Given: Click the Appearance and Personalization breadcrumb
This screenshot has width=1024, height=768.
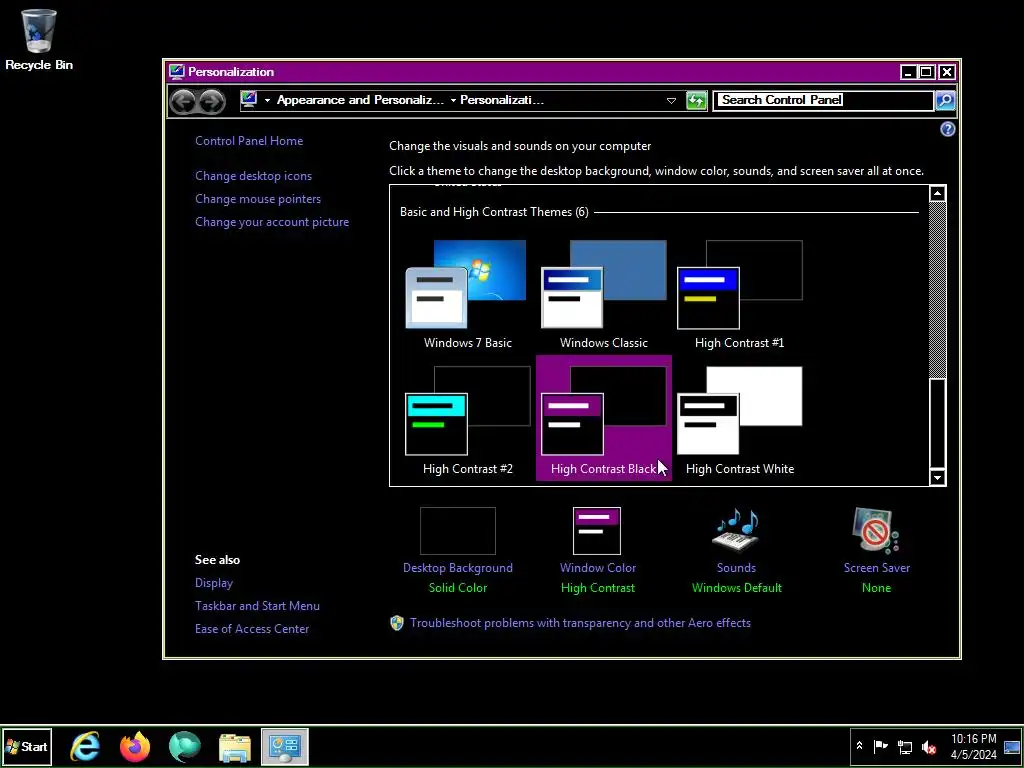Looking at the screenshot, I should [360, 100].
